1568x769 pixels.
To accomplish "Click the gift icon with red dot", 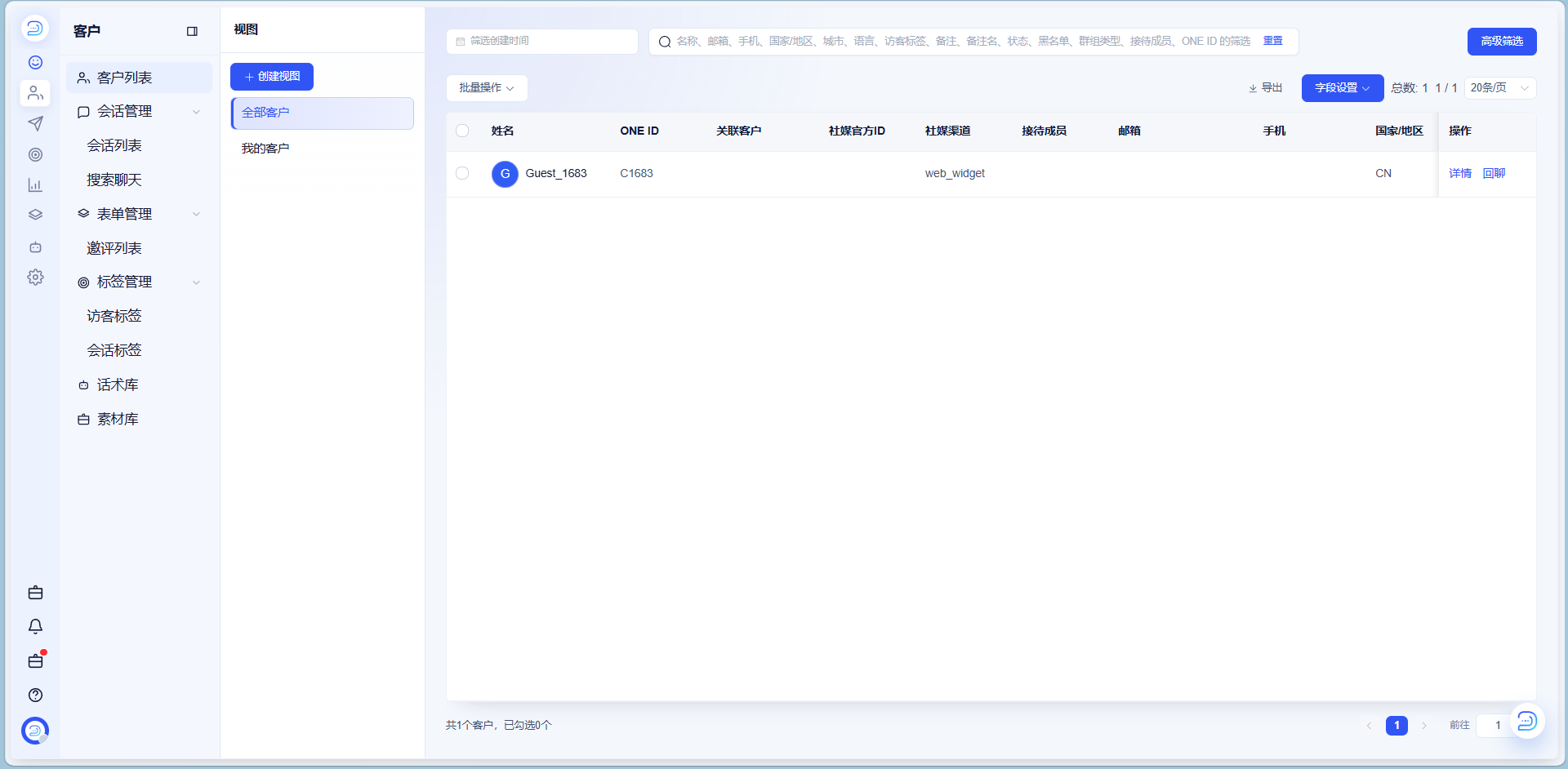I will [36, 660].
